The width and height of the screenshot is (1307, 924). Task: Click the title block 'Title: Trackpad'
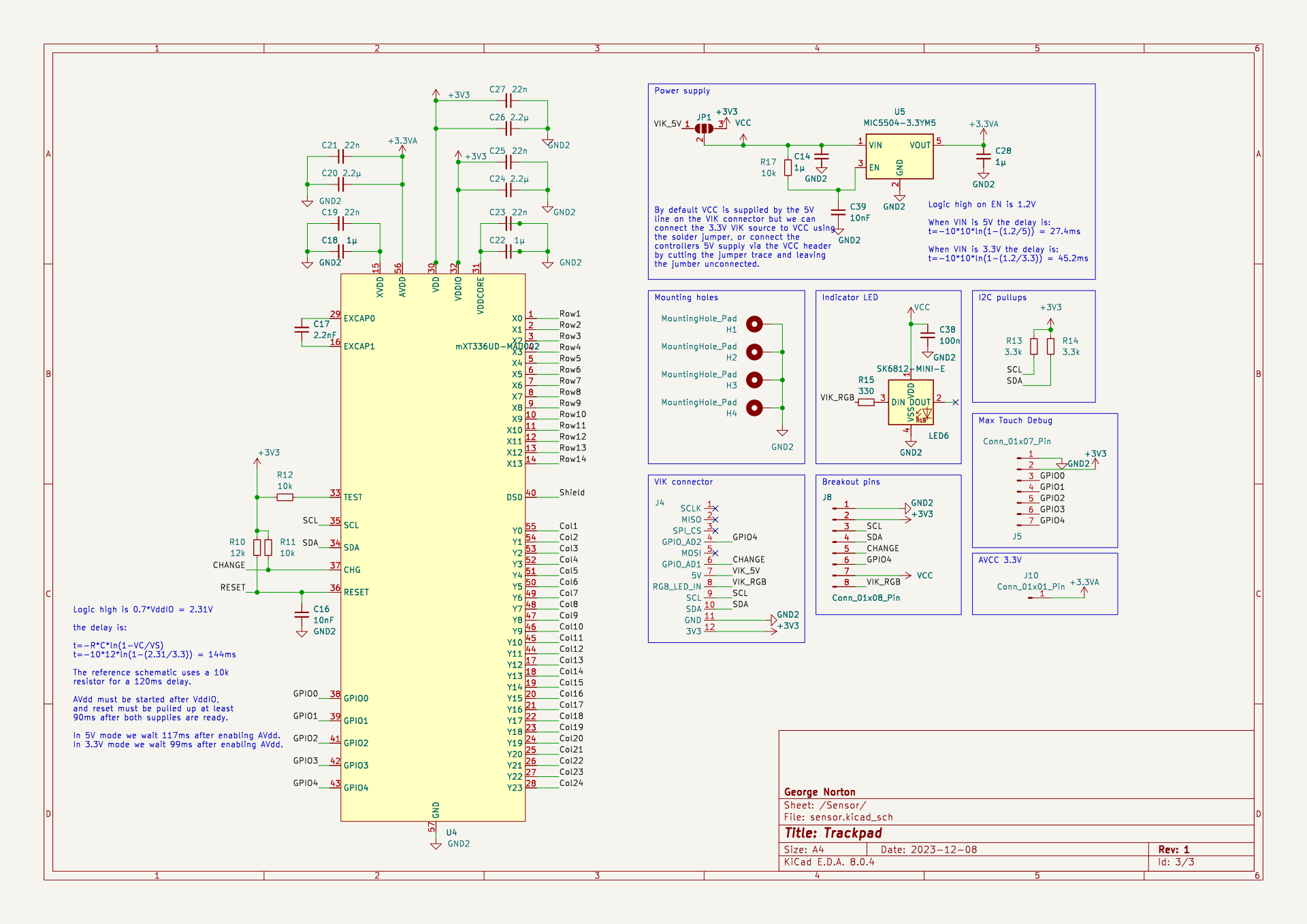point(833,833)
